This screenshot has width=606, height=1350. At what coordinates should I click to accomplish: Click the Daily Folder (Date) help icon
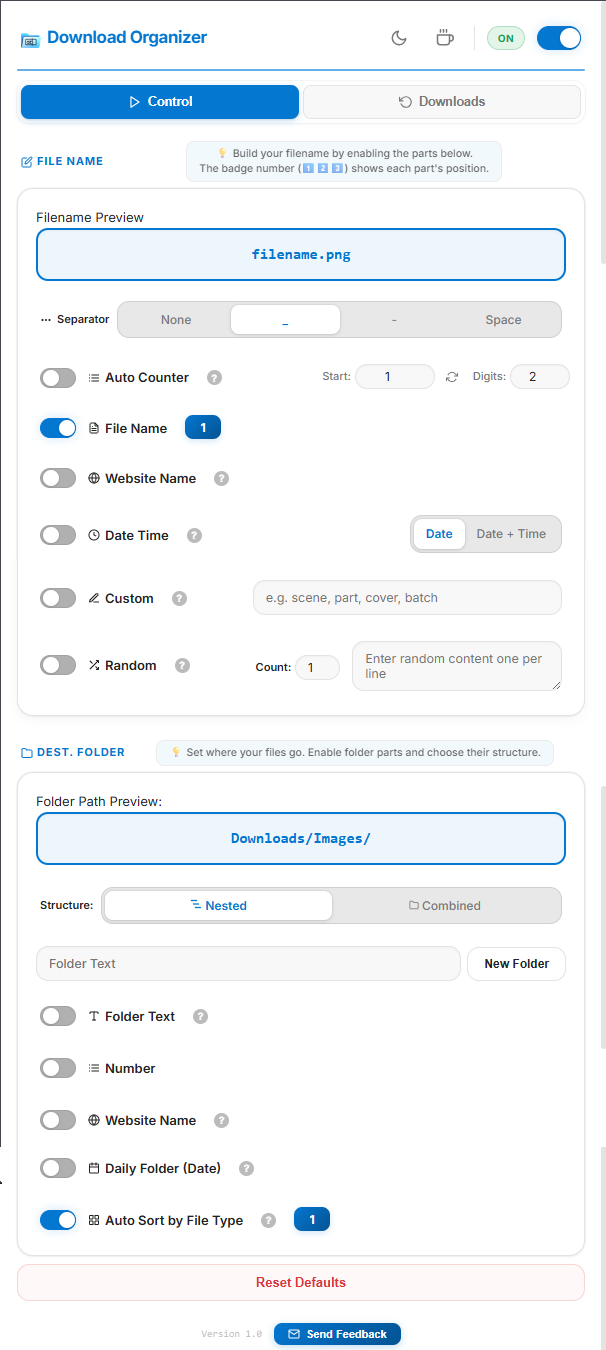(246, 1167)
